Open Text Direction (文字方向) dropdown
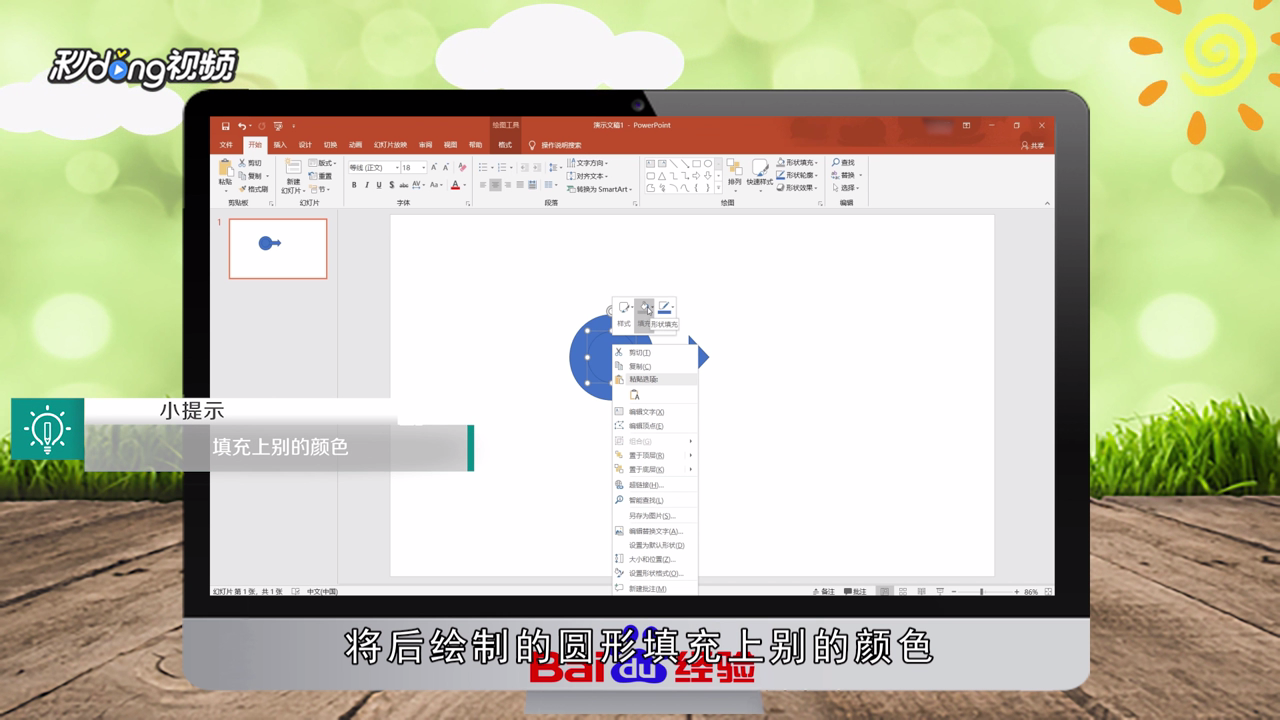 [588, 163]
